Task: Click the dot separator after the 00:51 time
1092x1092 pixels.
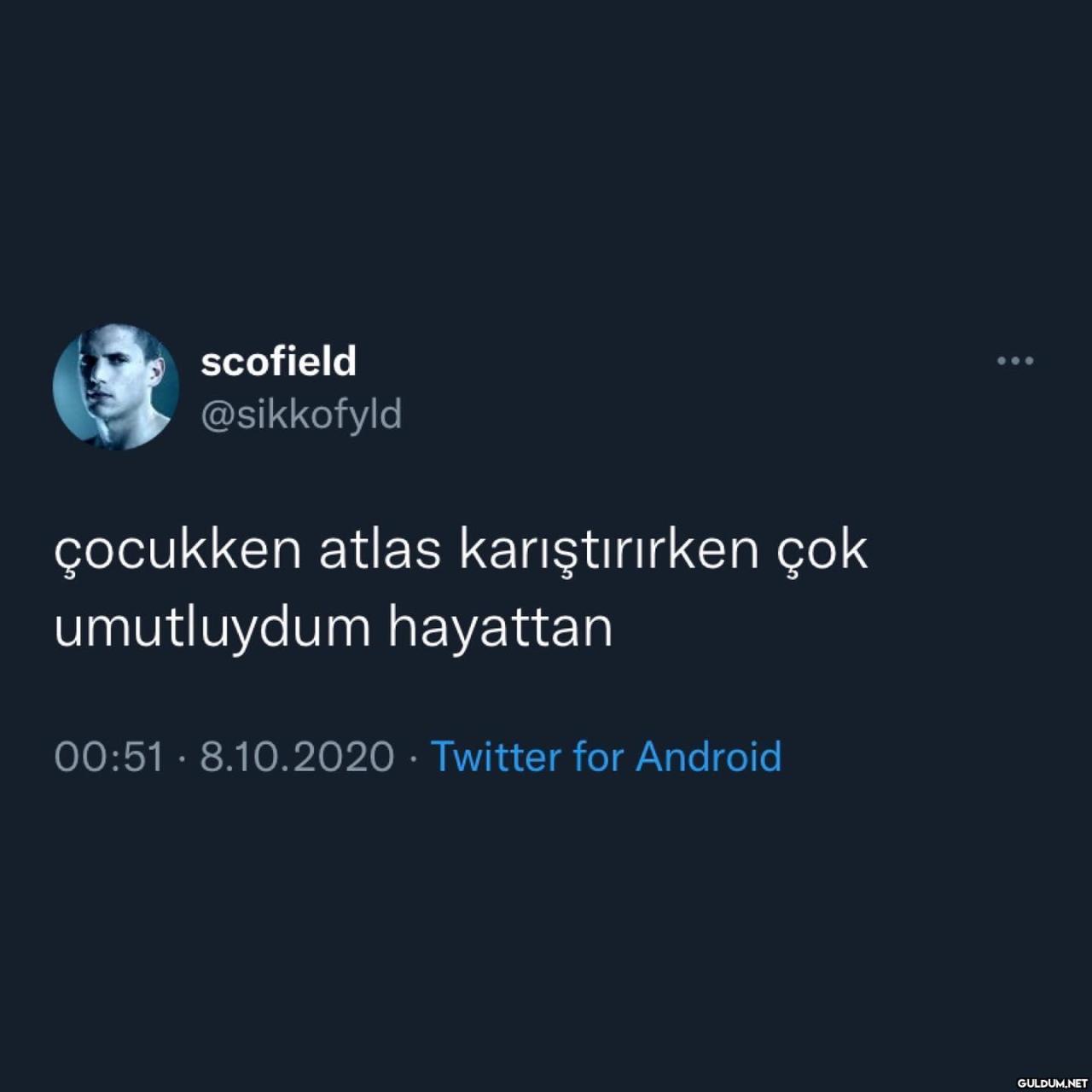Action: [182, 758]
